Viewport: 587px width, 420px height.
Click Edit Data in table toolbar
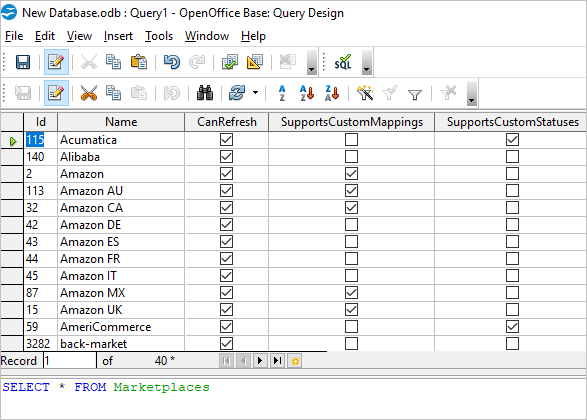pos(56,93)
